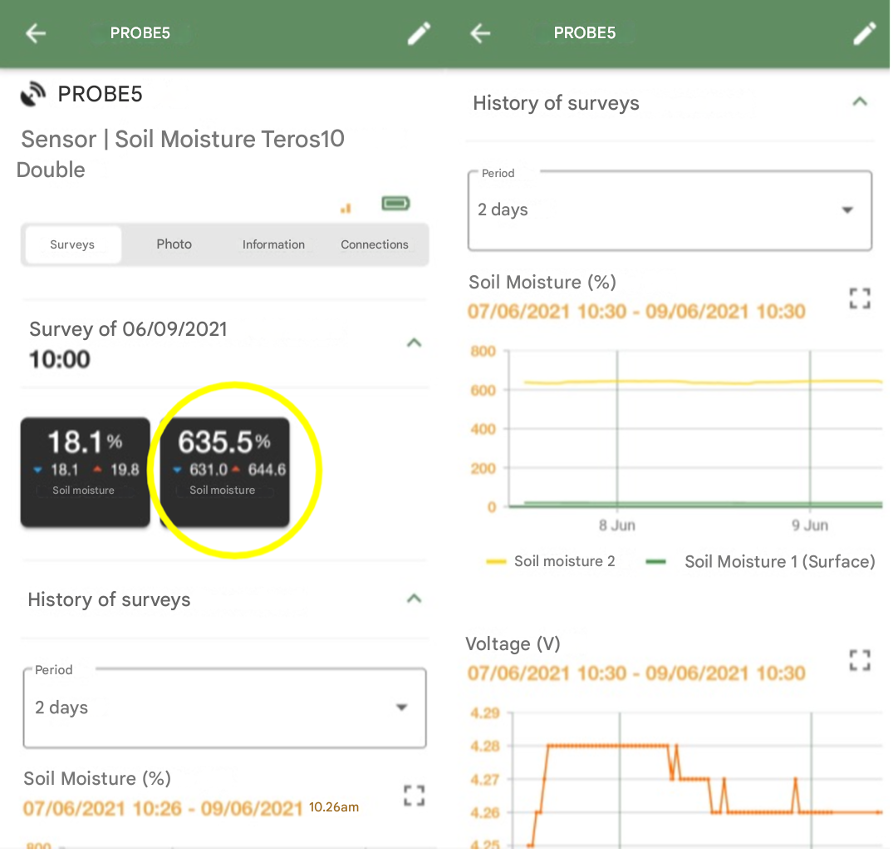
Task: Switch to the Surveys tab
Action: click(72, 245)
